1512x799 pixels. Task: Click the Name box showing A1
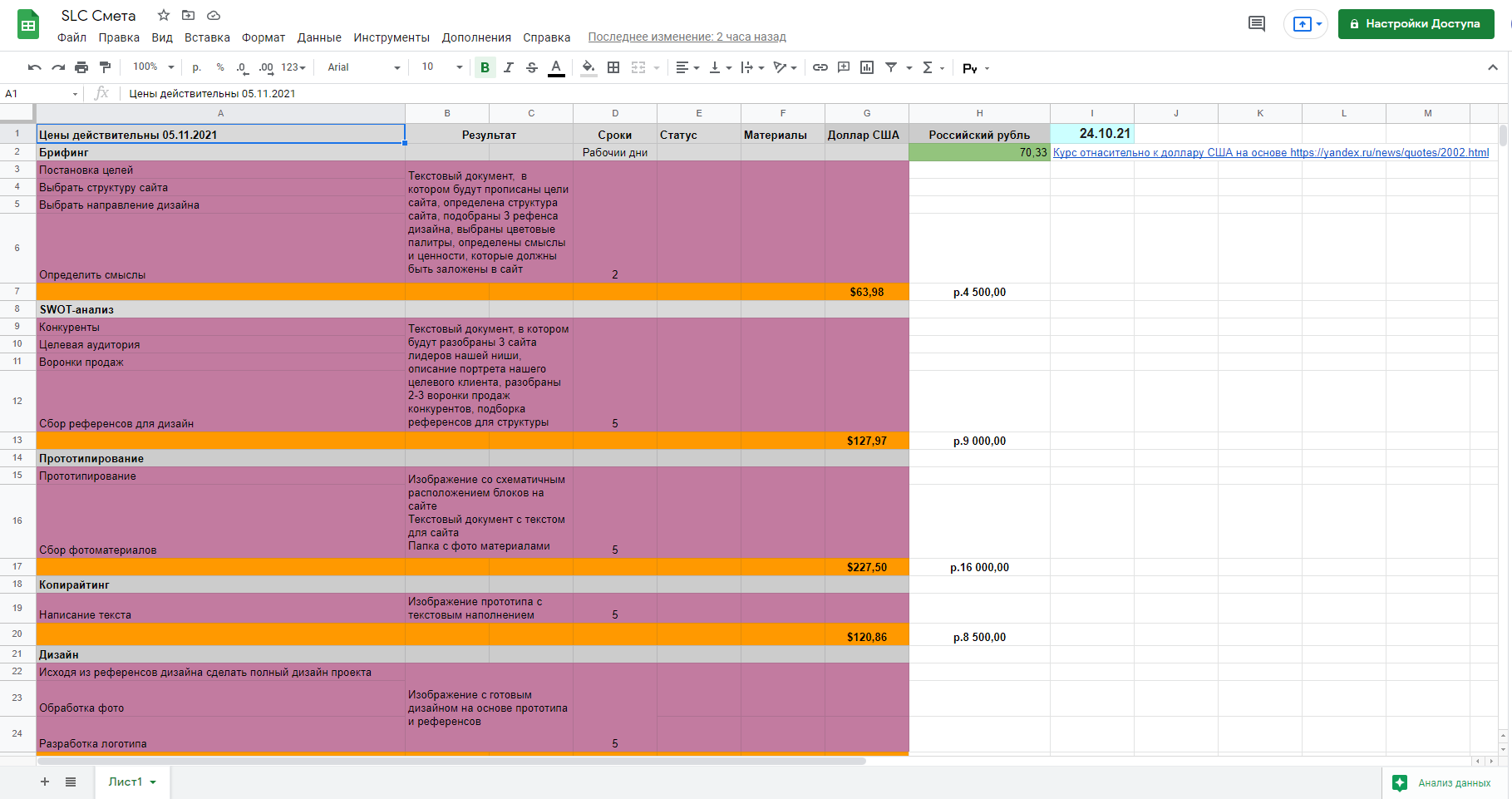pyautogui.click(x=41, y=94)
